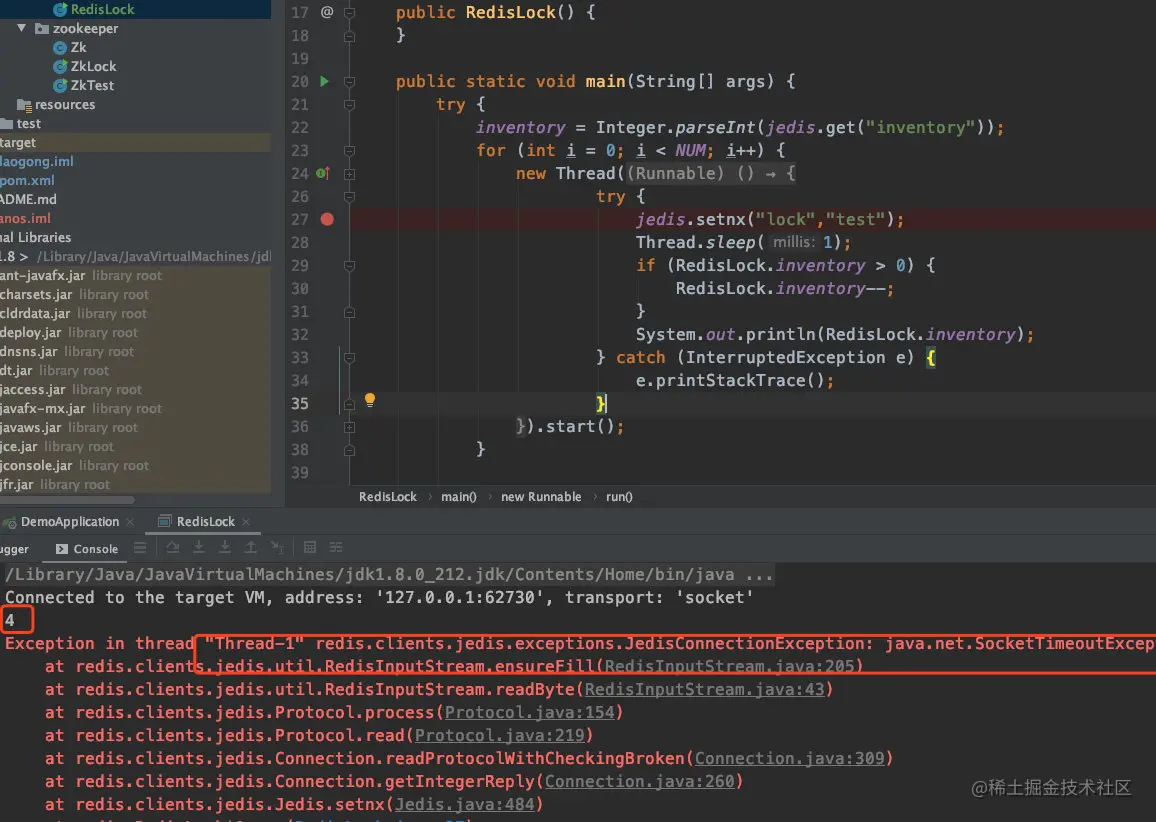Click the @ gutter marker on line 17
1156x822 pixels.
(x=327, y=12)
